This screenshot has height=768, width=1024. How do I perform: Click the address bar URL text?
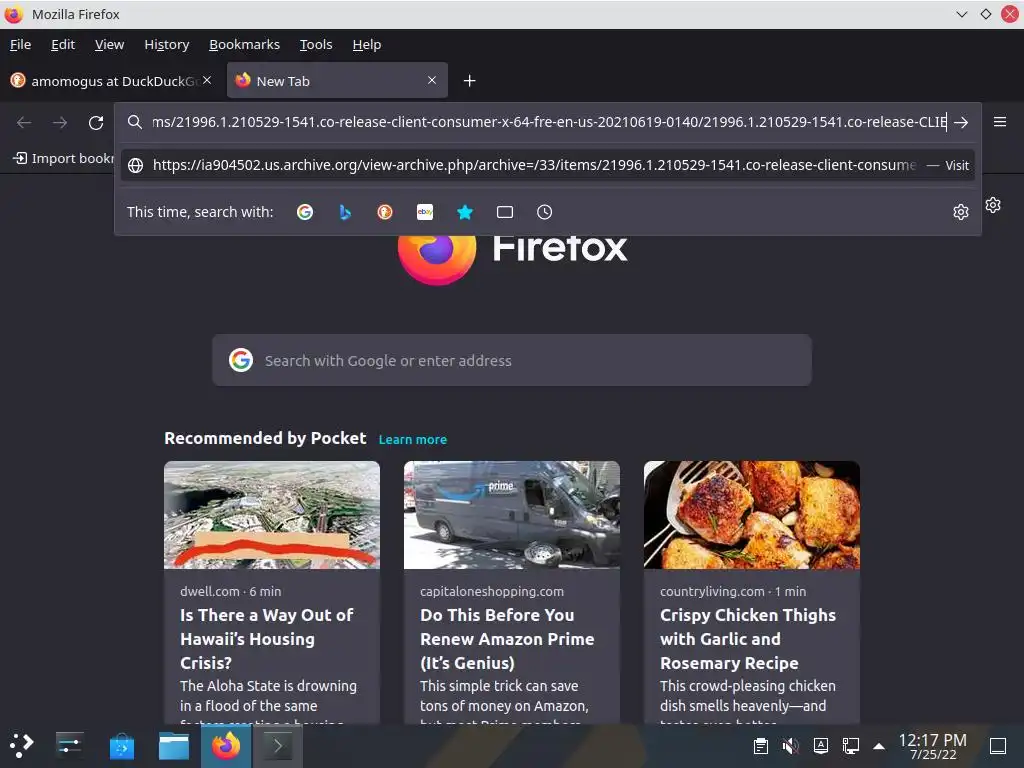click(x=549, y=122)
